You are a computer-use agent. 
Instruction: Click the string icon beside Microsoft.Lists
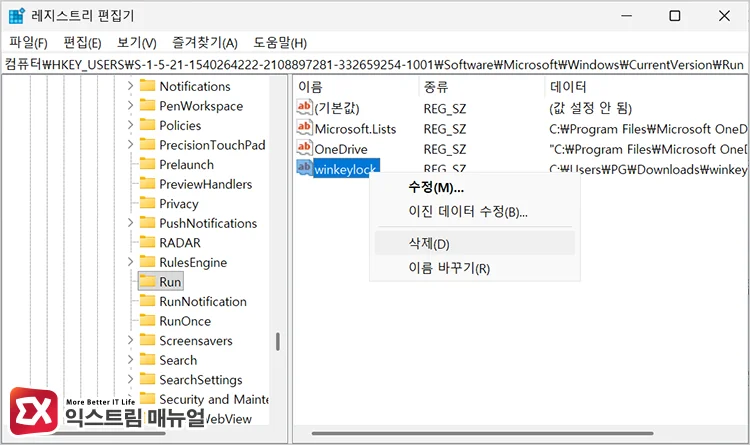pos(304,127)
